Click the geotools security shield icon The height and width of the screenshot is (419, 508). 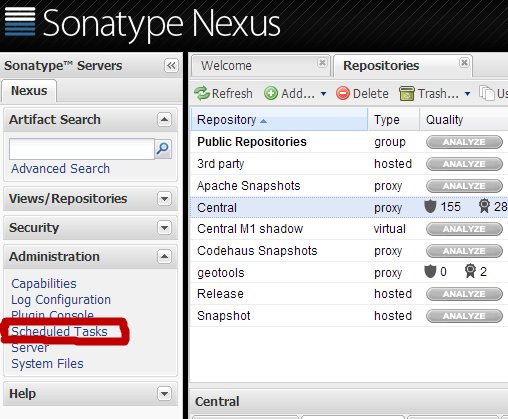point(430,271)
